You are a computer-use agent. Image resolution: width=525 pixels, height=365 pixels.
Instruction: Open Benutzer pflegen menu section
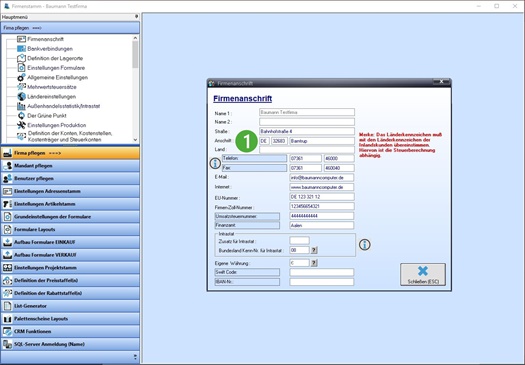click(70, 178)
